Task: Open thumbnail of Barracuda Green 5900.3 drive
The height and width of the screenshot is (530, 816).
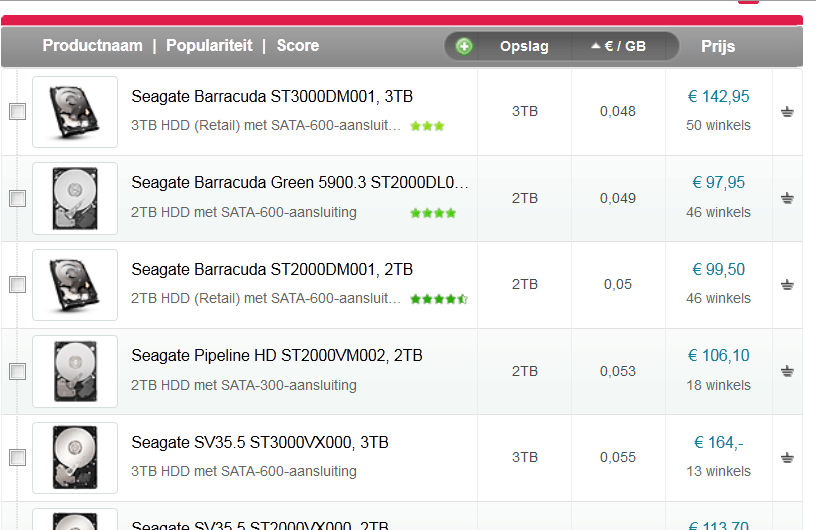Action: [x=75, y=198]
